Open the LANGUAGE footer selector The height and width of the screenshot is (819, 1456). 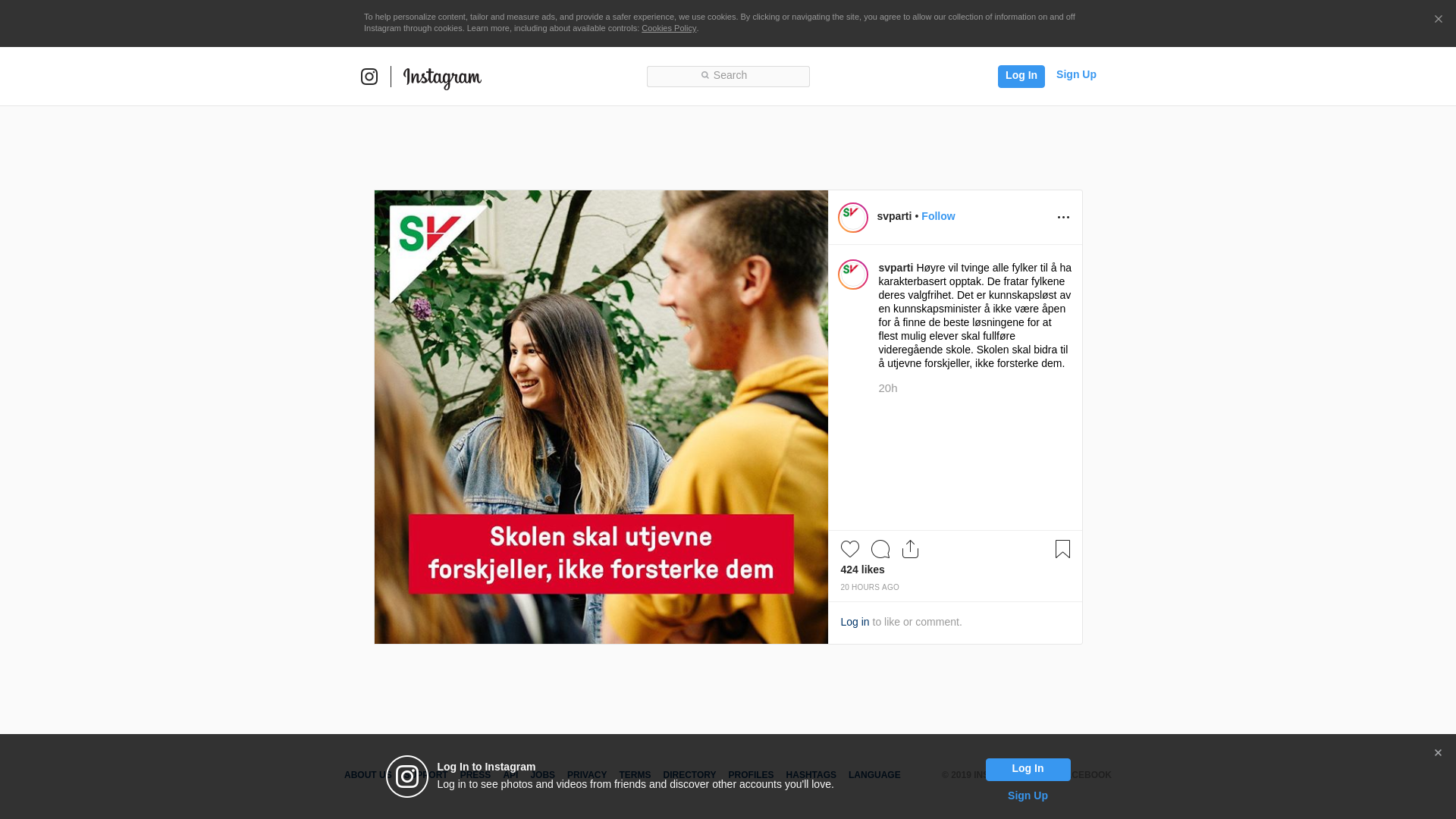874,775
